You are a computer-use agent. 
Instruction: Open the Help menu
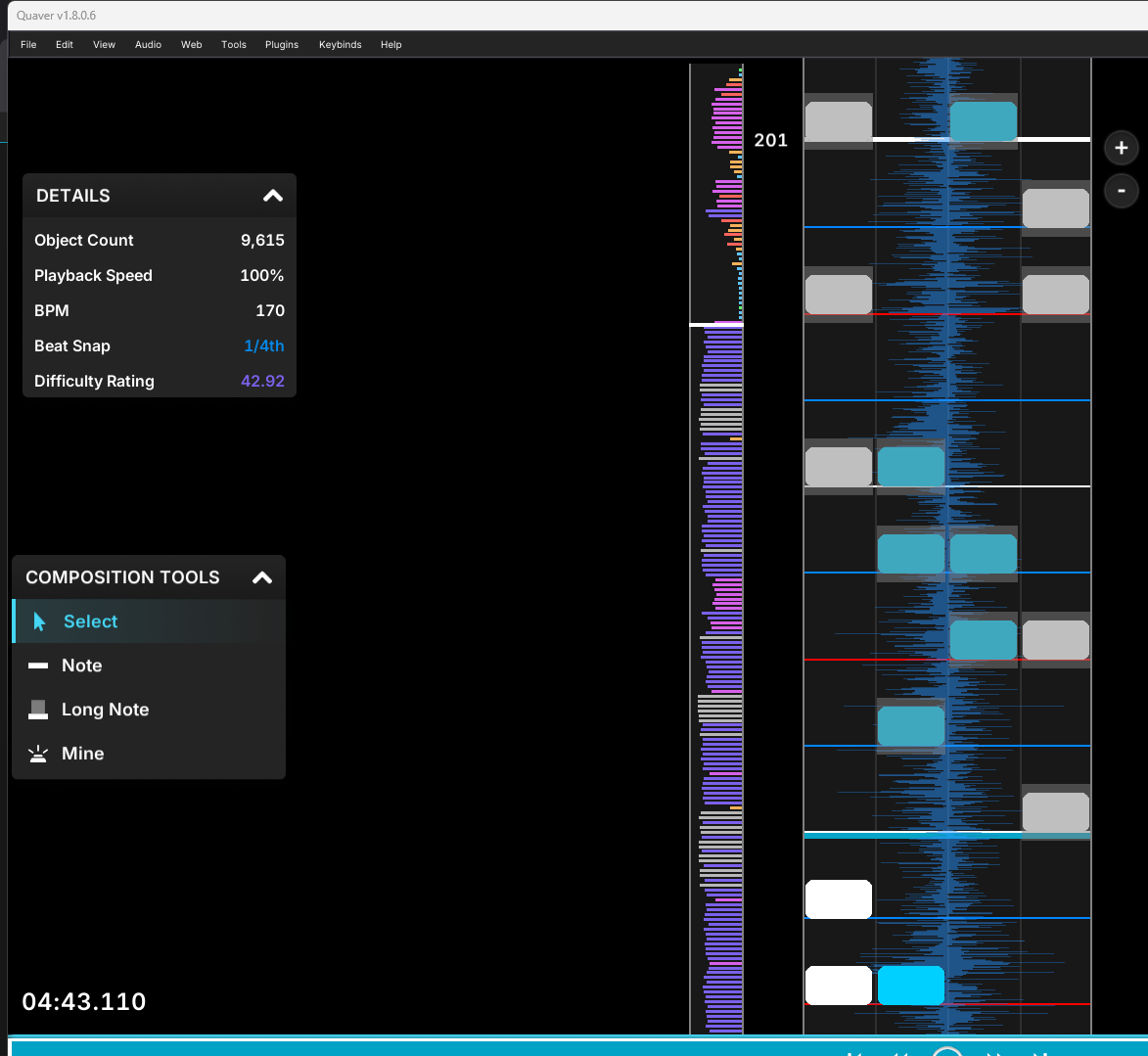pos(390,45)
